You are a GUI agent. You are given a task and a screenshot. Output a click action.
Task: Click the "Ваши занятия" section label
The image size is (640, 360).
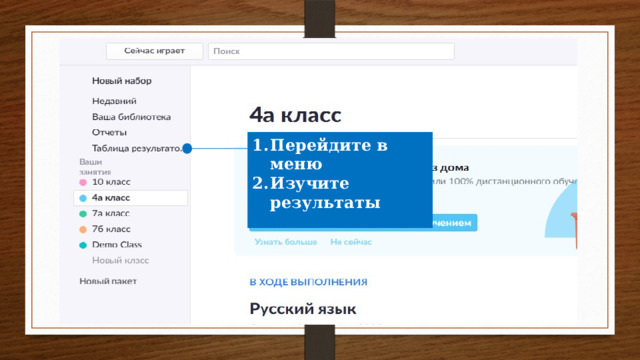[x=95, y=167]
